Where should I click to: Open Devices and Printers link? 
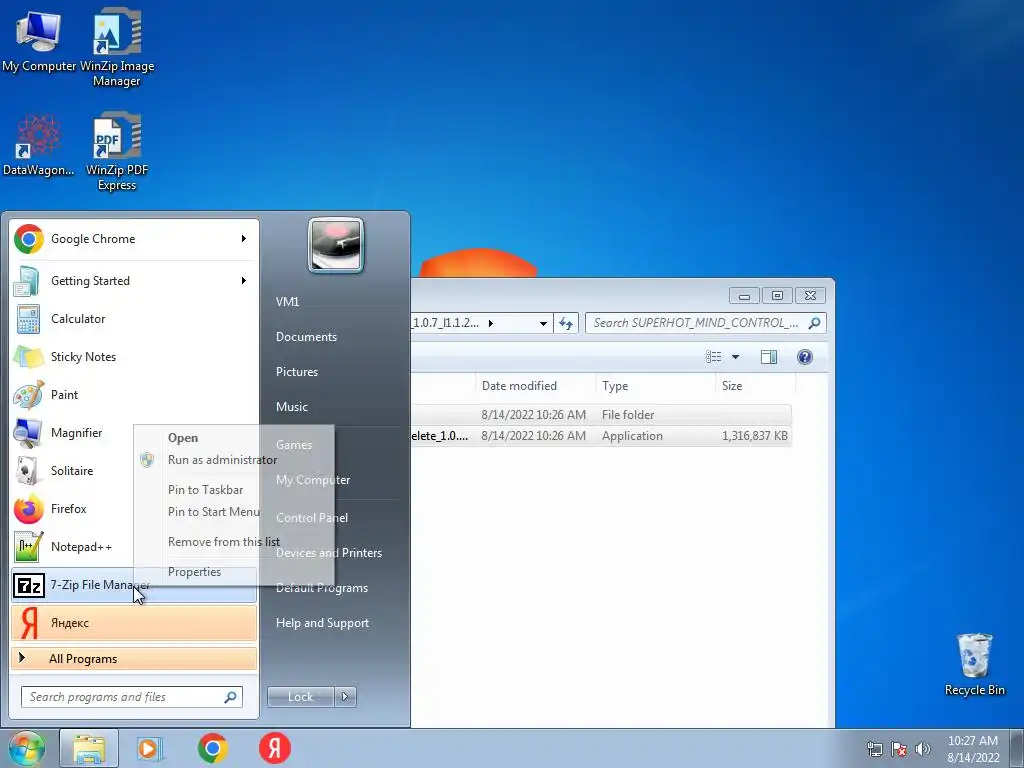pos(328,552)
